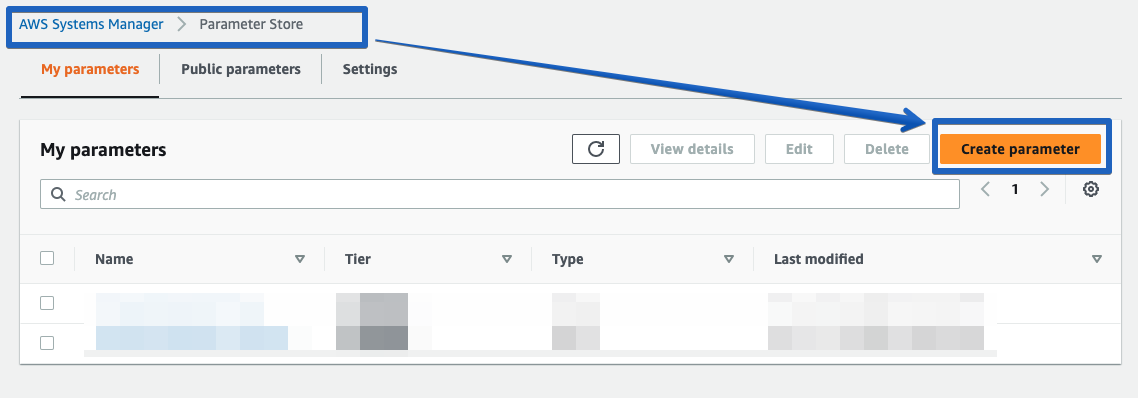Click the search magnifier icon
The height and width of the screenshot is (398, 1138).
(58, 195)
